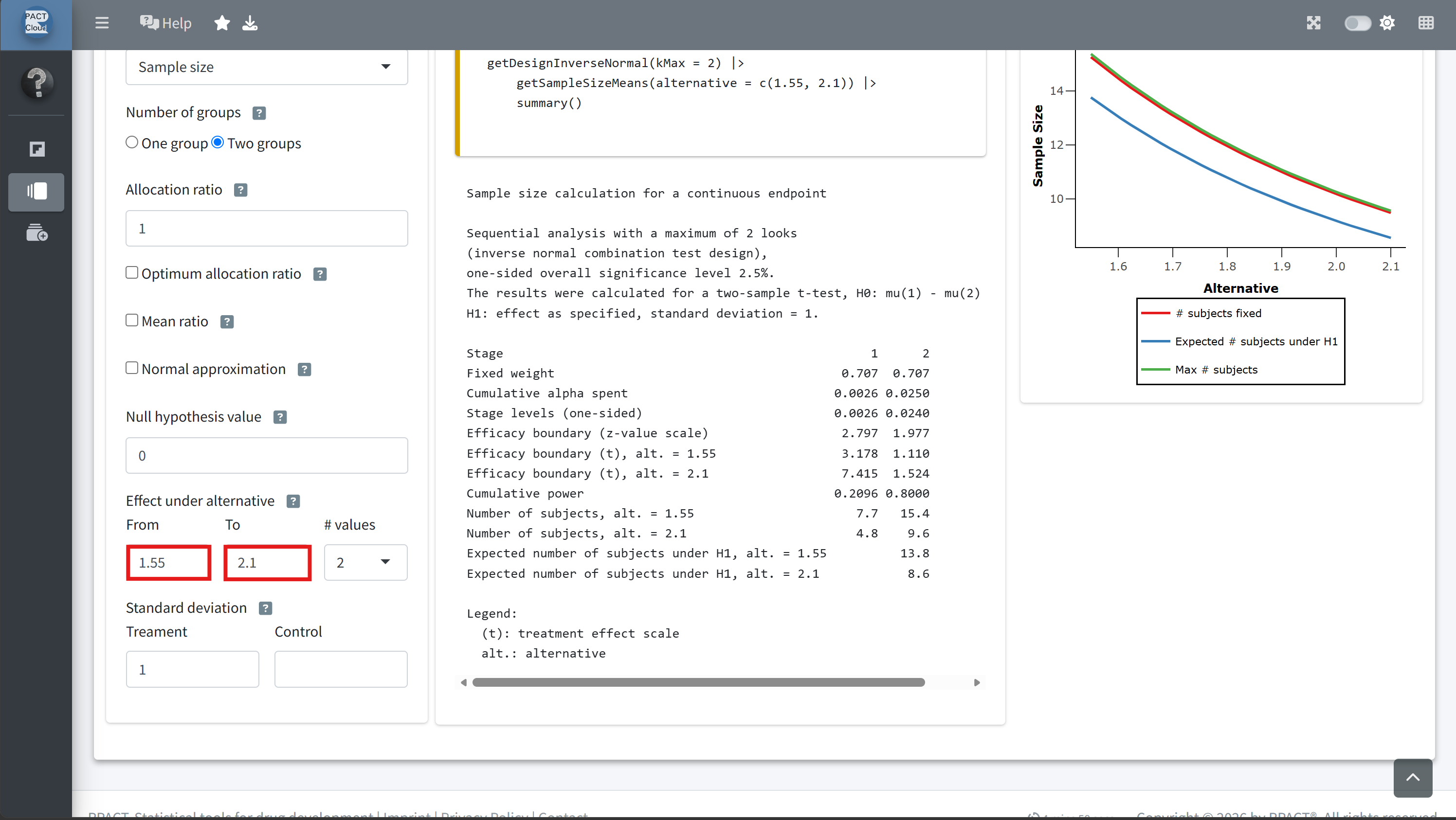
Task: Click the sun brightness icon
Action: click(x=1387, y=23)
